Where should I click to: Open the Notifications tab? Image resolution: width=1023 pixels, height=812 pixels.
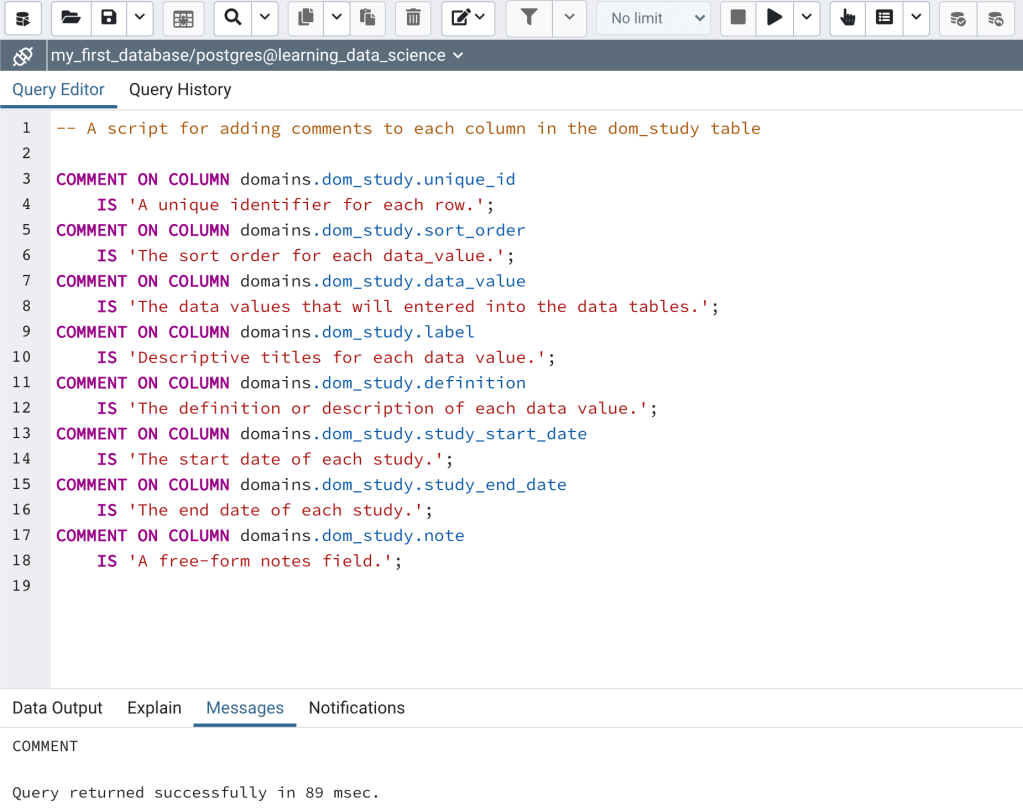pos(356,708)
